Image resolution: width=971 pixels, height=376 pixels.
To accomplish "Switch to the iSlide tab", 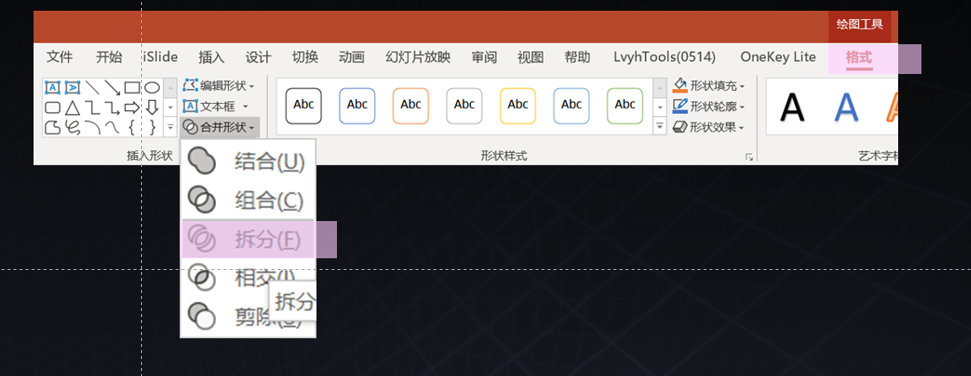I will [x=160, y=58].
